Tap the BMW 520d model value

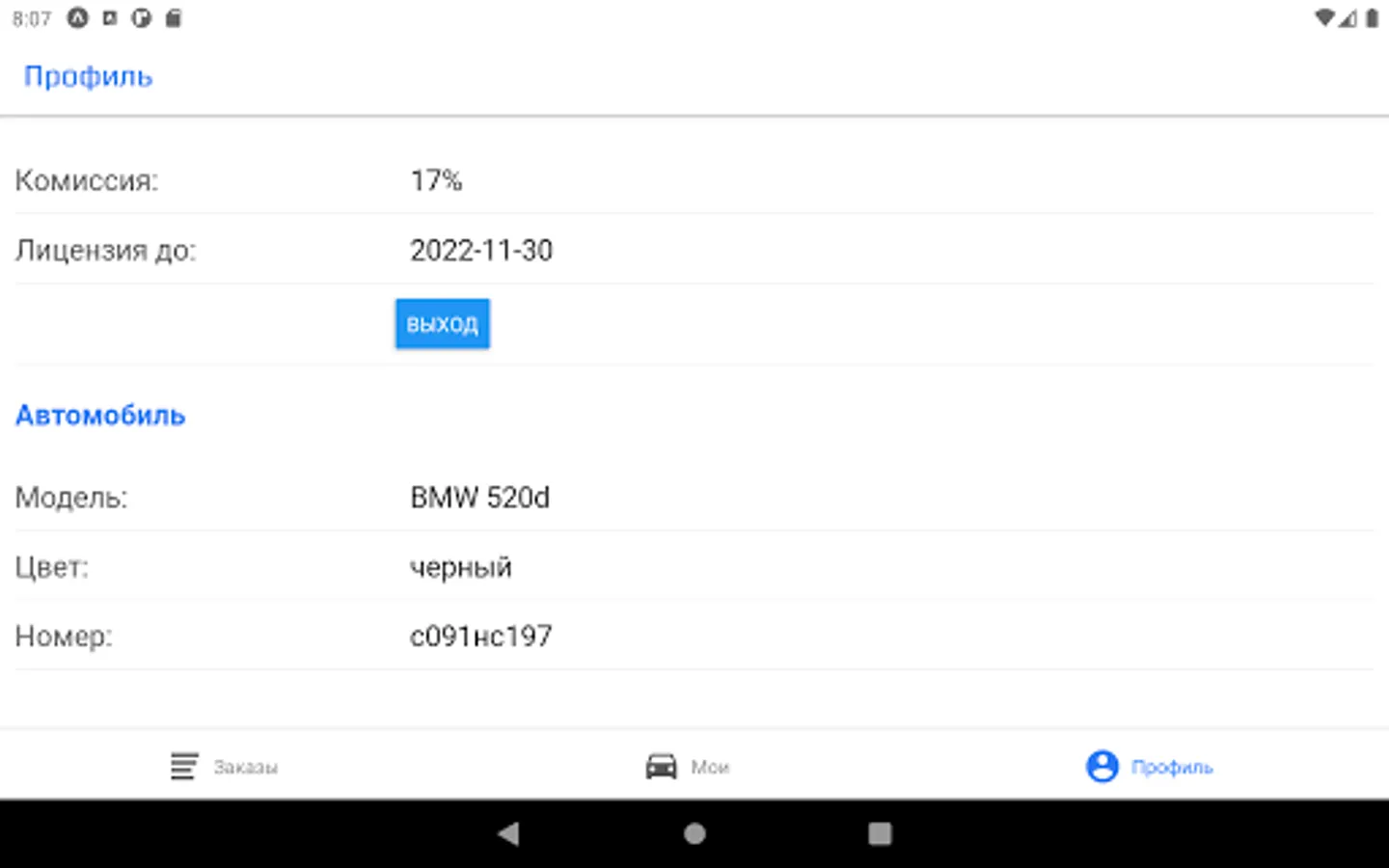(x=480, y=498)
